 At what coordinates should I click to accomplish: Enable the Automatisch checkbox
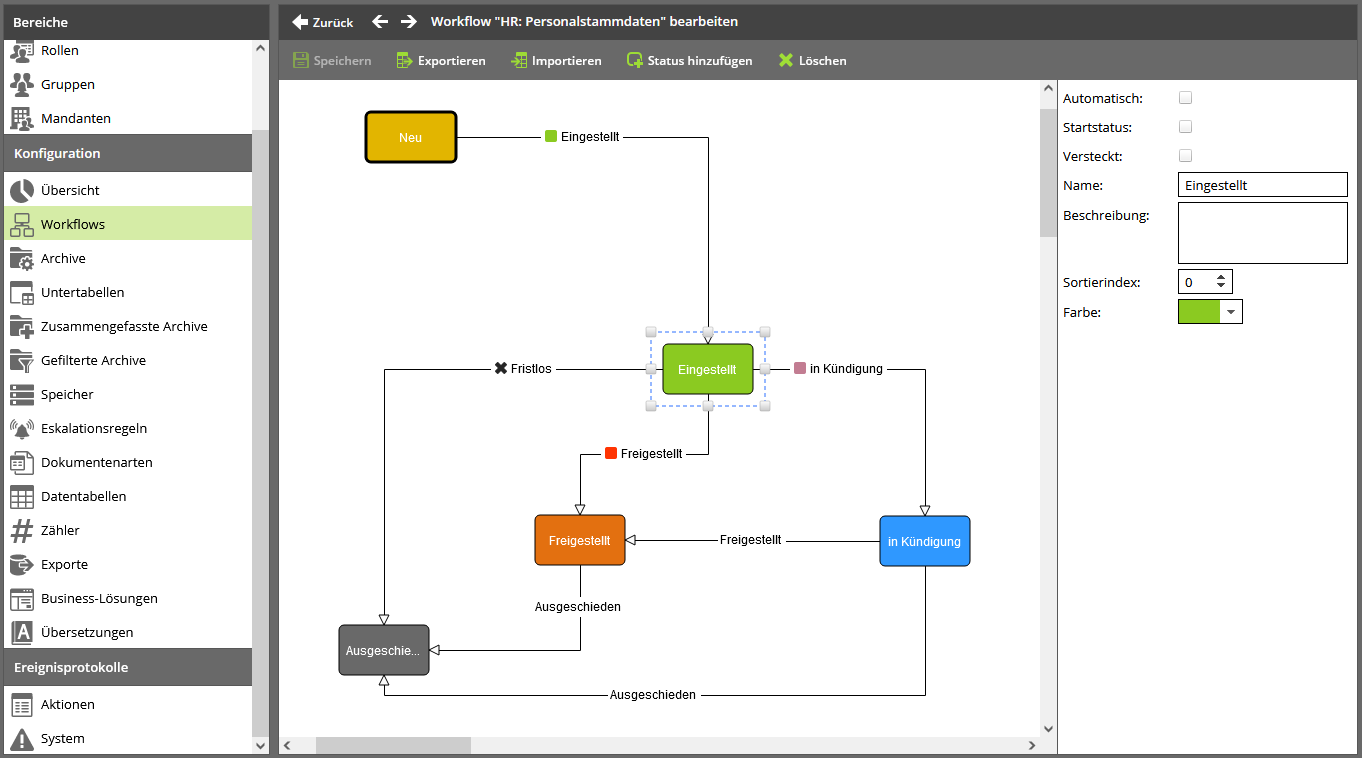tap(1186, 98)
